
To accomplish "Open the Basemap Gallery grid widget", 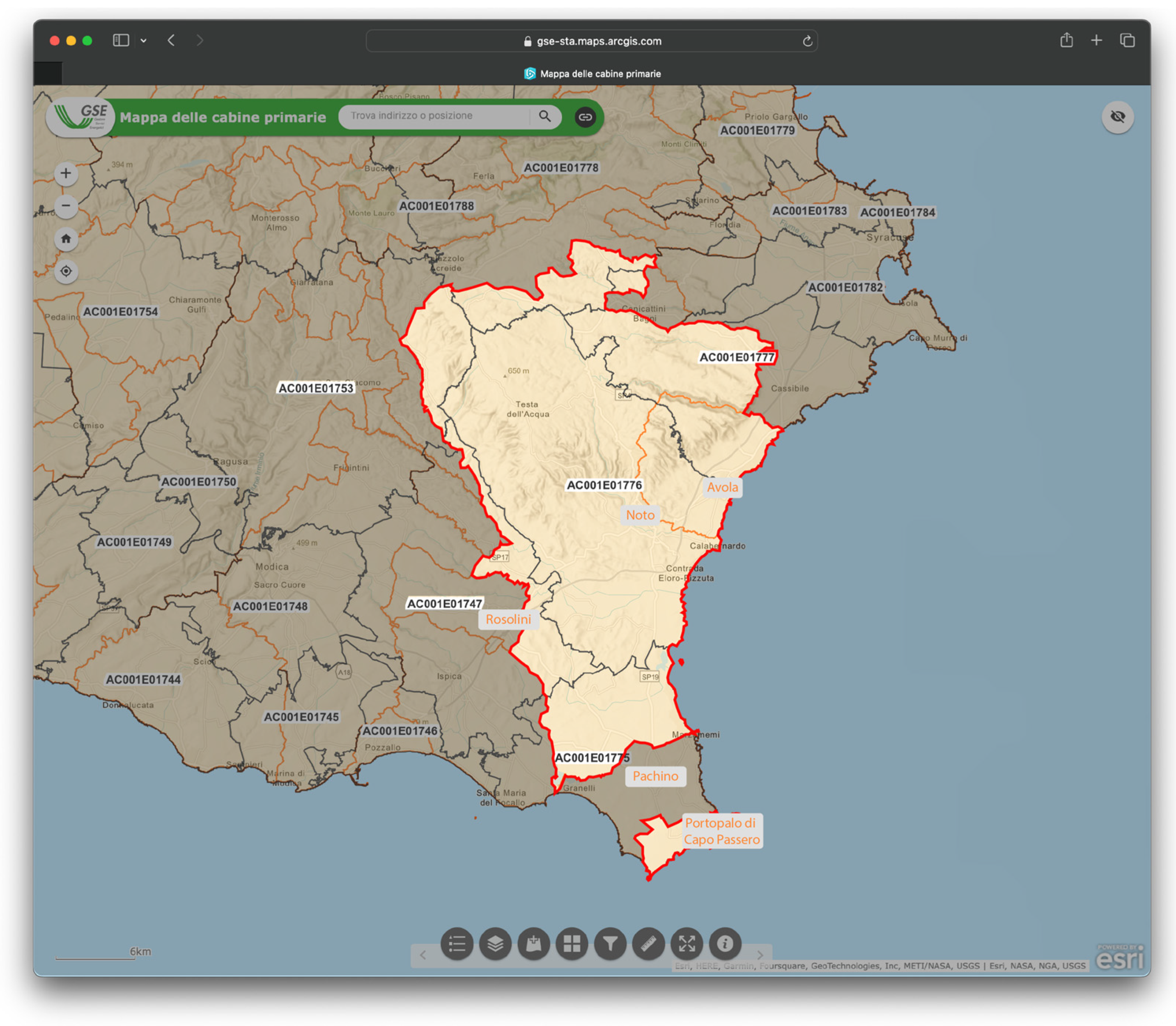I will [572, 943].
